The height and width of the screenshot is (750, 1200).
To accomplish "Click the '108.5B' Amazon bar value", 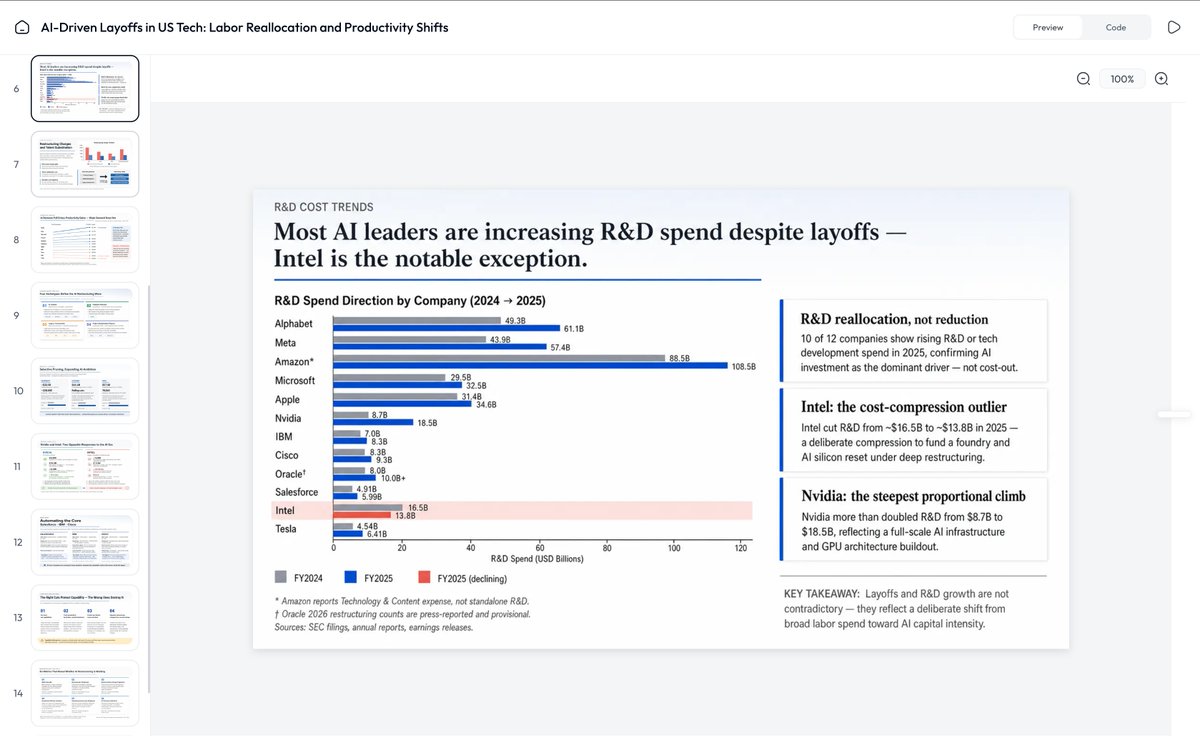I will coord(744,367).
